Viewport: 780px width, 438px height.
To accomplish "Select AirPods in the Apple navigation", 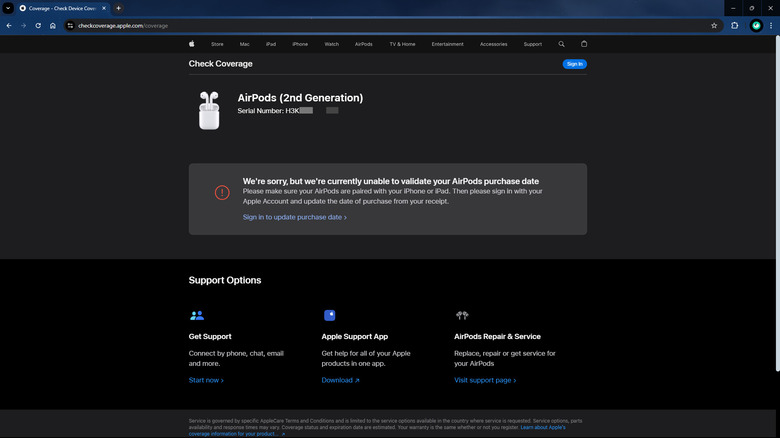I will (363, 44).
